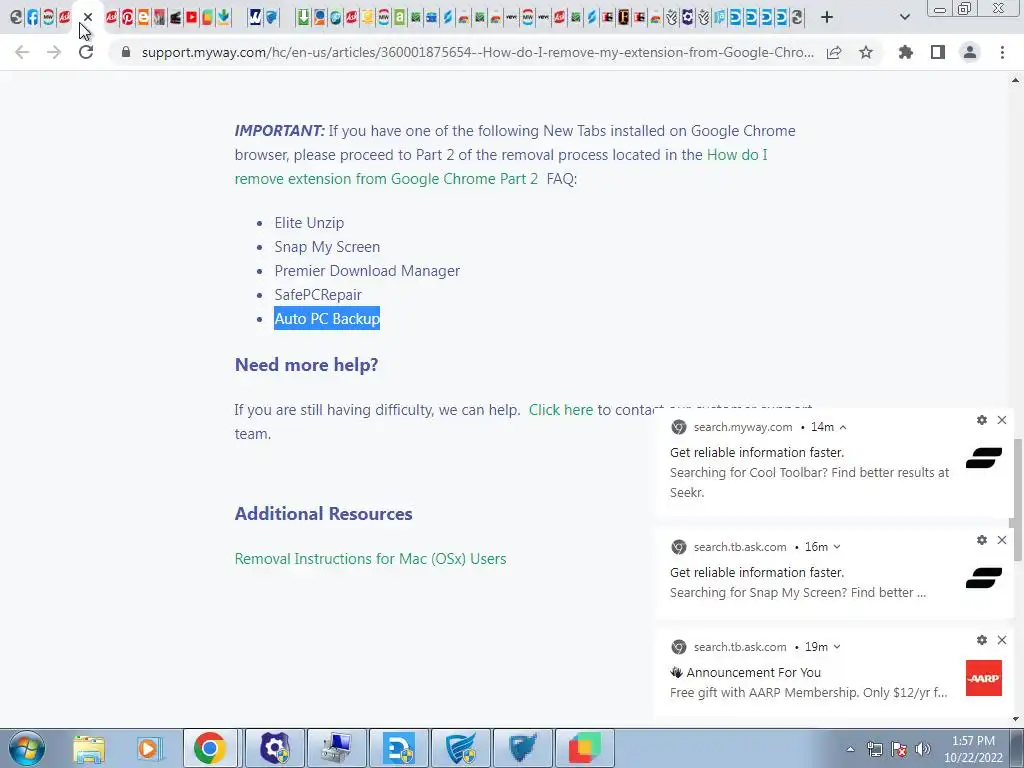The width and height of the screenshot is (1024, 768).
Task: Click the AARP logo thumbnail
Action: pos(984,679)
